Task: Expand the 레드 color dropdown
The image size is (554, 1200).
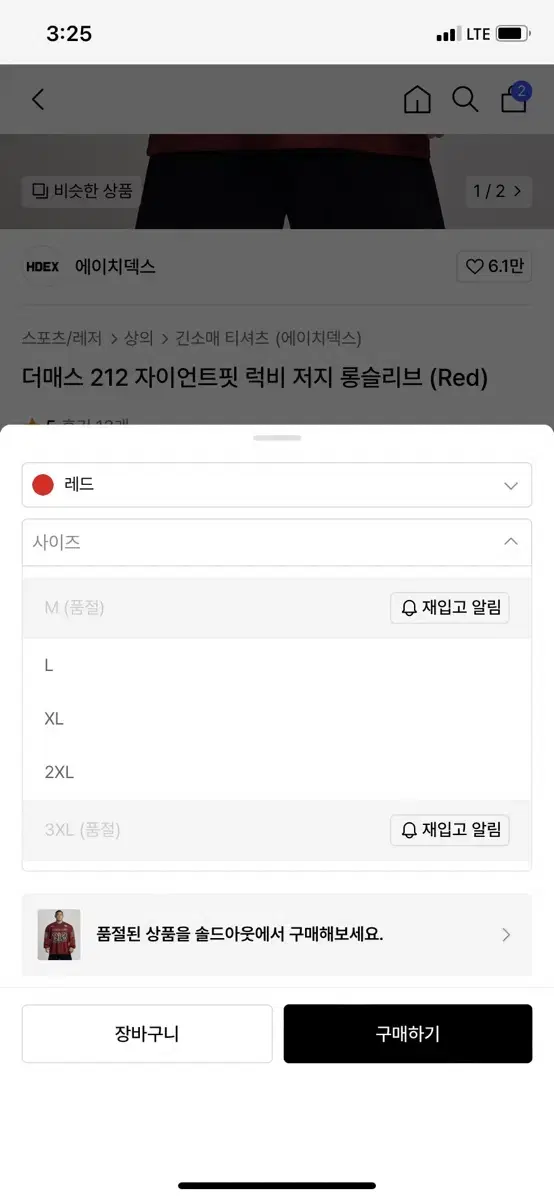Action: 277,485
